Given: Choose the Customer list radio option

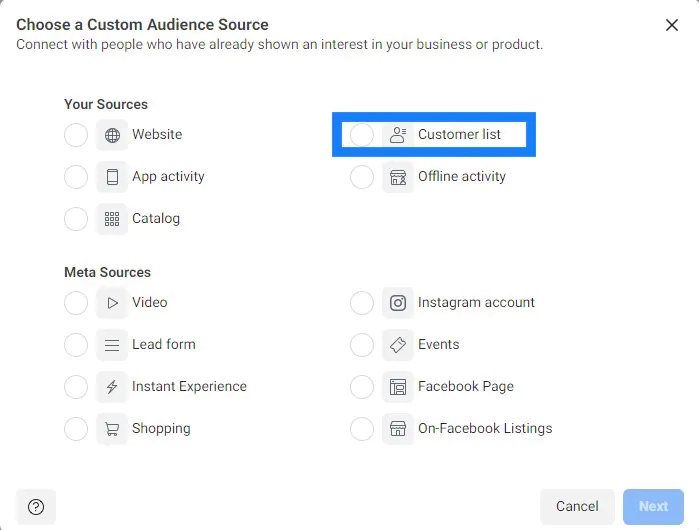Looking at the screenshot, I should pyautogui.click(x=362, y=135).
